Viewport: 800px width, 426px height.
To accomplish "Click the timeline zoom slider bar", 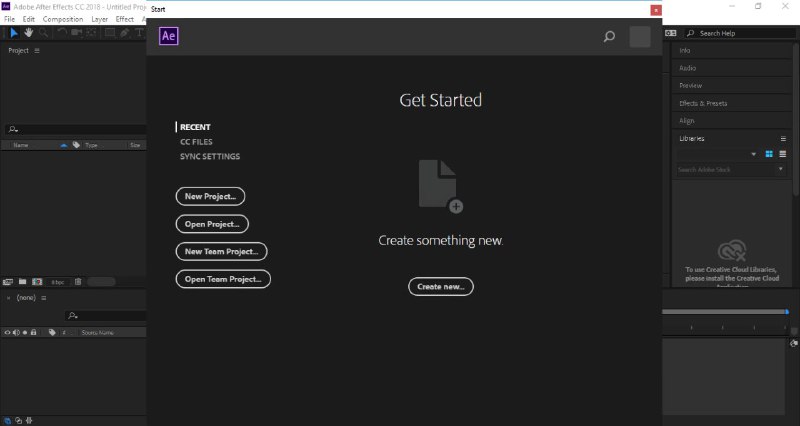I will click(724, 311).
